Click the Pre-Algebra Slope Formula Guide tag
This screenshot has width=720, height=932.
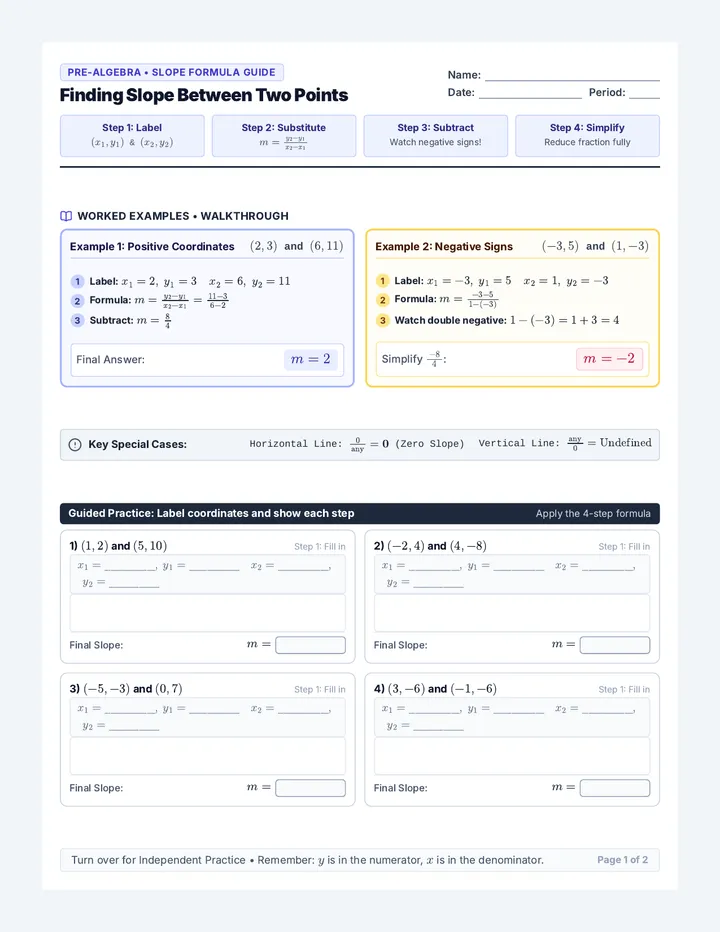coord(172,73)
